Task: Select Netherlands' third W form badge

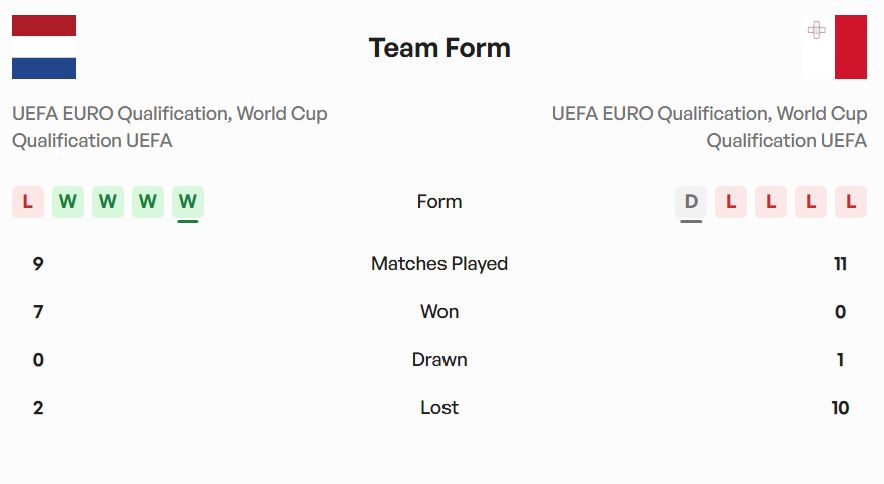Action: (148, 201)
